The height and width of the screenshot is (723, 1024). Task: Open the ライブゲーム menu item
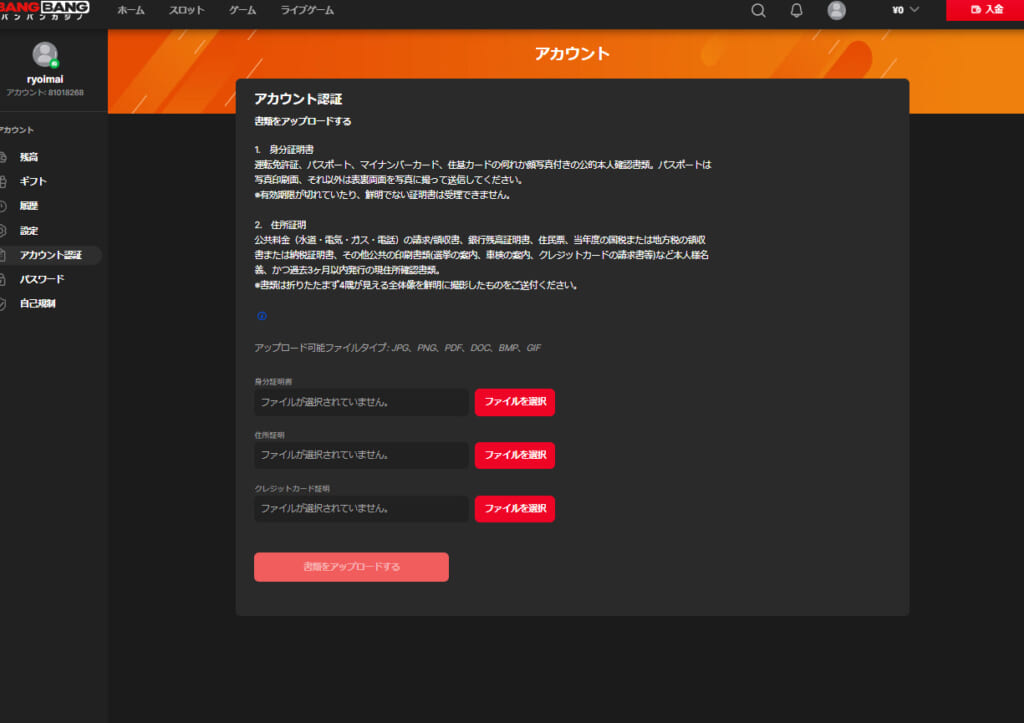[307, 10]
